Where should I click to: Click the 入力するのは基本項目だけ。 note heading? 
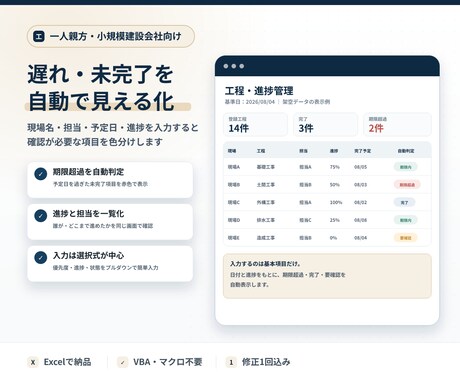tap(265, 264)
